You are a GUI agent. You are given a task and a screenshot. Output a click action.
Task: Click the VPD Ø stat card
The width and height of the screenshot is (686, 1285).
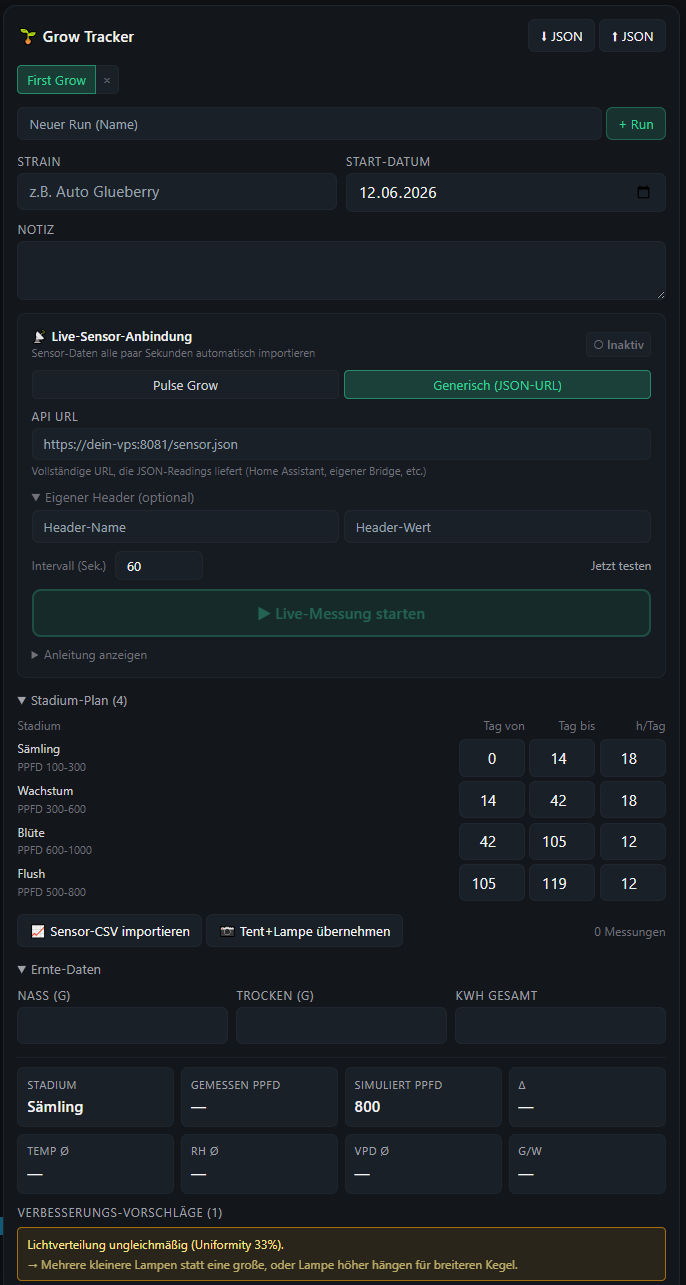[423, 1164]
